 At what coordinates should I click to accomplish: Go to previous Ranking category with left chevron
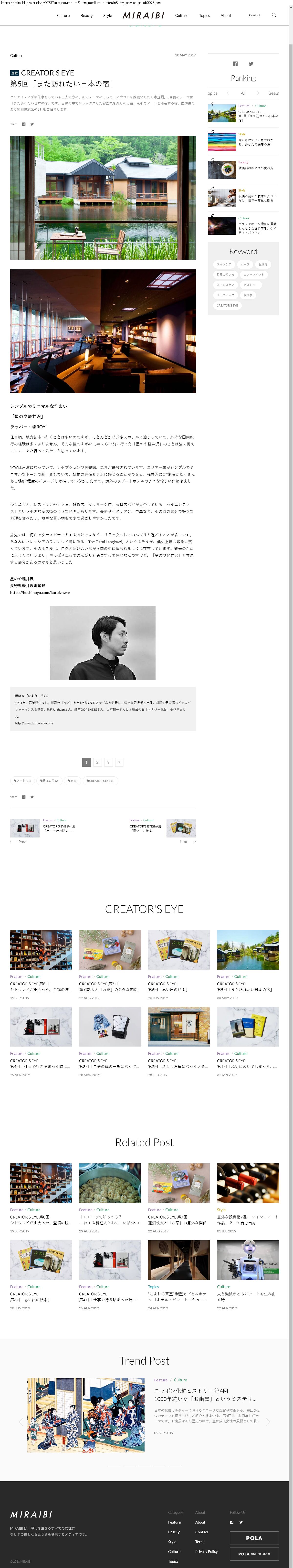click(227, 93)
